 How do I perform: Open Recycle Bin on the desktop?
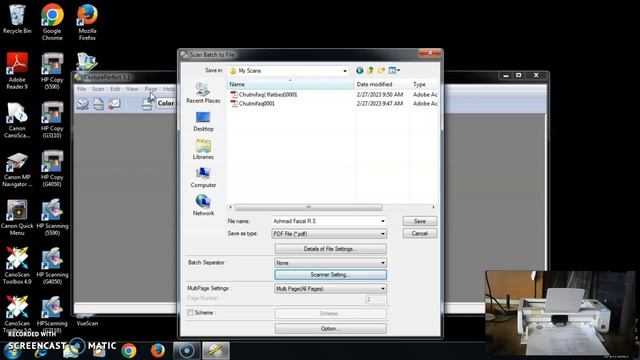pyautogui.click(x=17, y=19)
